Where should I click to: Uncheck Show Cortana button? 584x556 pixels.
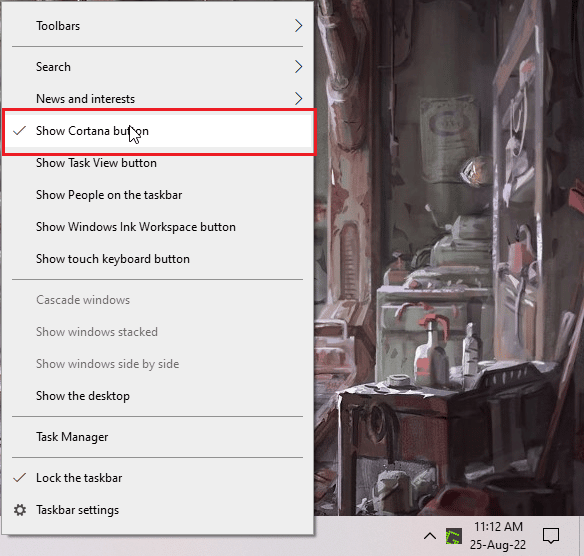point(157,131)
